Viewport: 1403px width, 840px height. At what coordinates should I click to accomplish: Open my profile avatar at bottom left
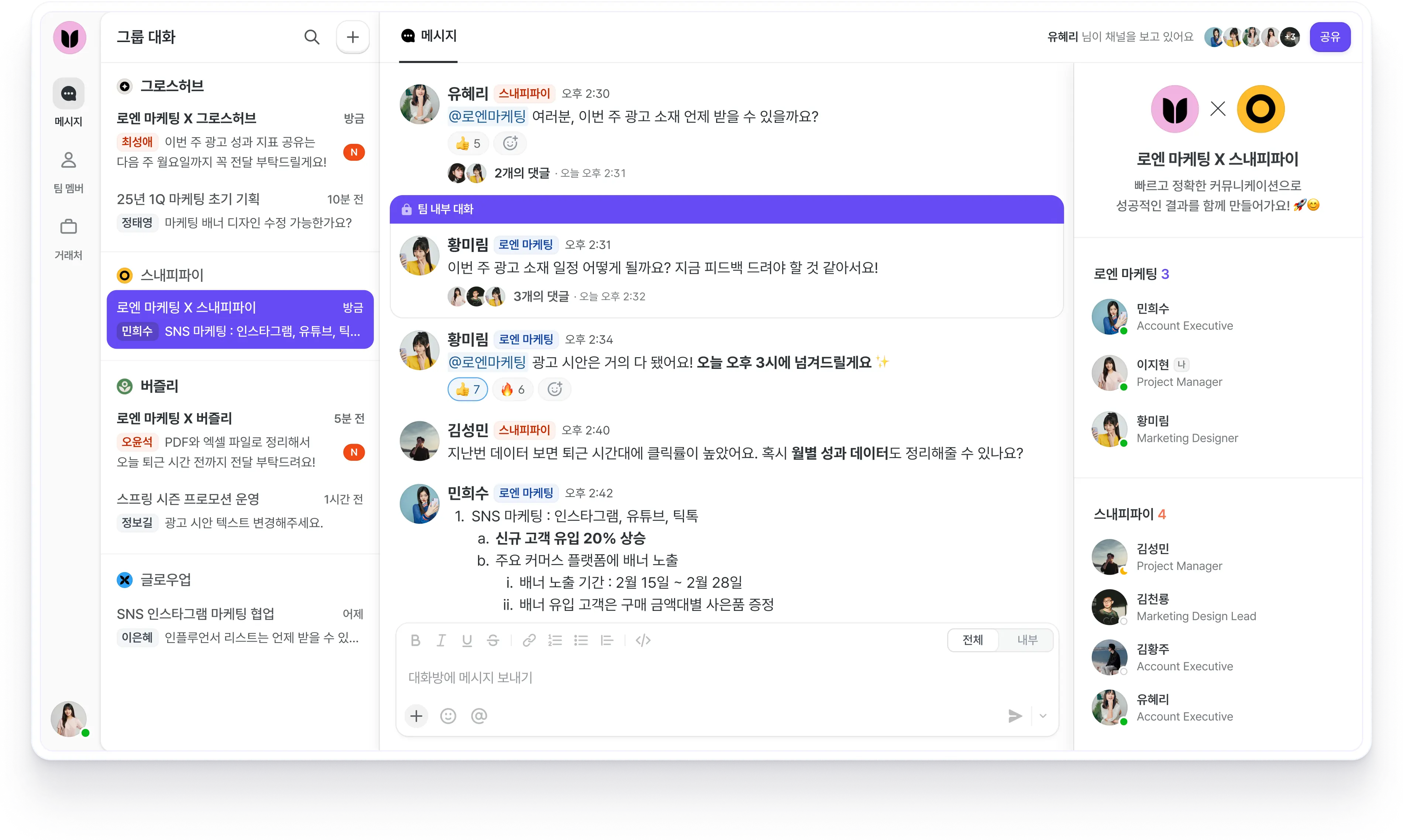pyautogui.click(x=69, y=718)
